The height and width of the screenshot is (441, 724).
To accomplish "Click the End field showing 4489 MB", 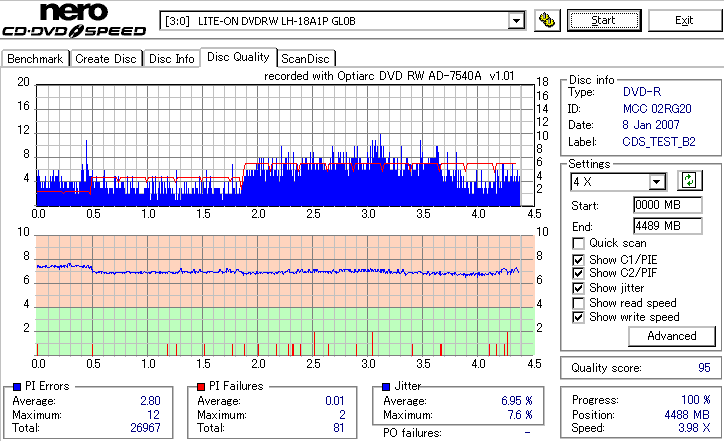I will pyautogui.click(x=668, y=226).
